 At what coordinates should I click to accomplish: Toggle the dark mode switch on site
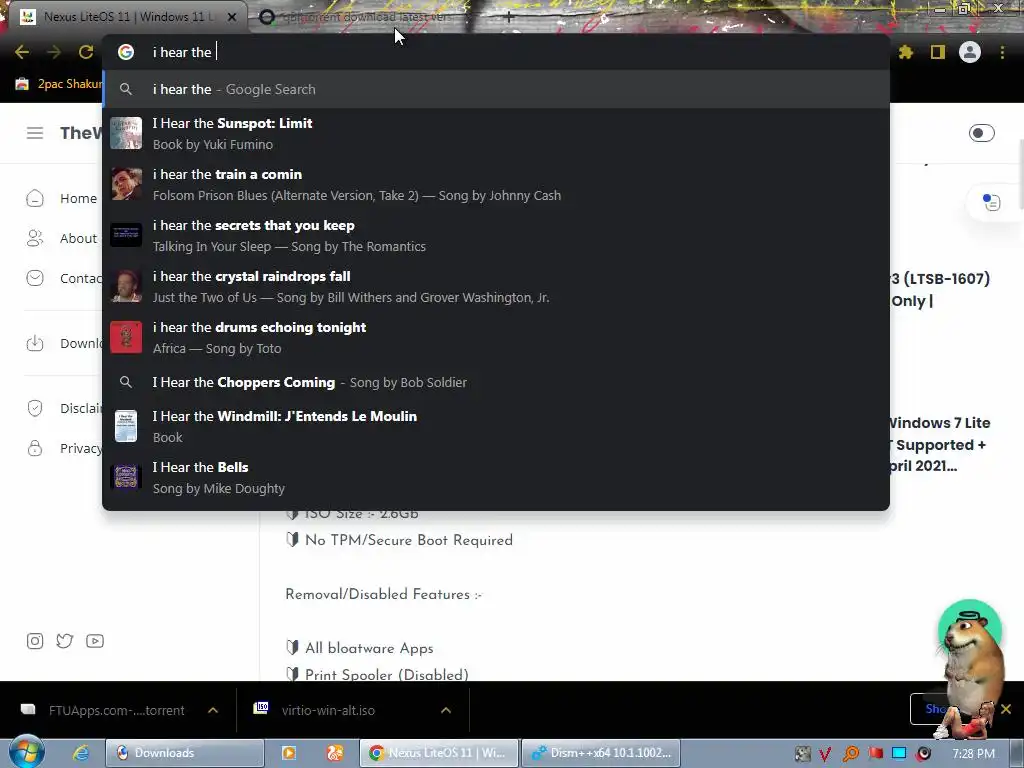coord(982,133)
